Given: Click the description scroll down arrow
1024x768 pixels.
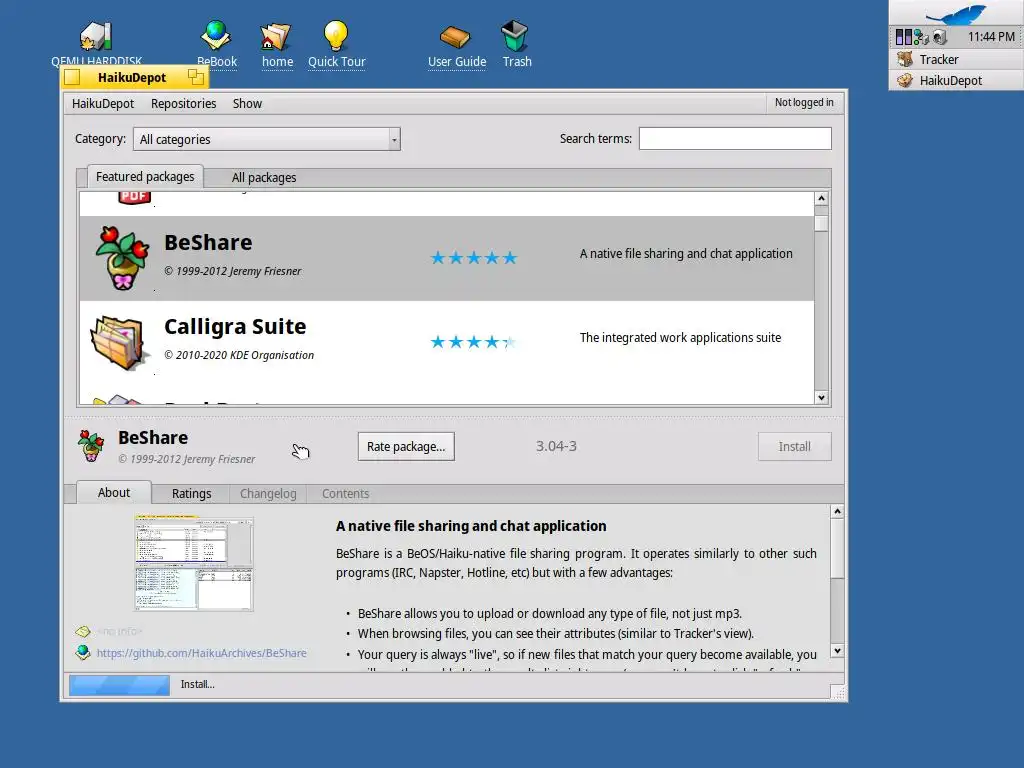Looking at the screenshot, I should 837,651.
